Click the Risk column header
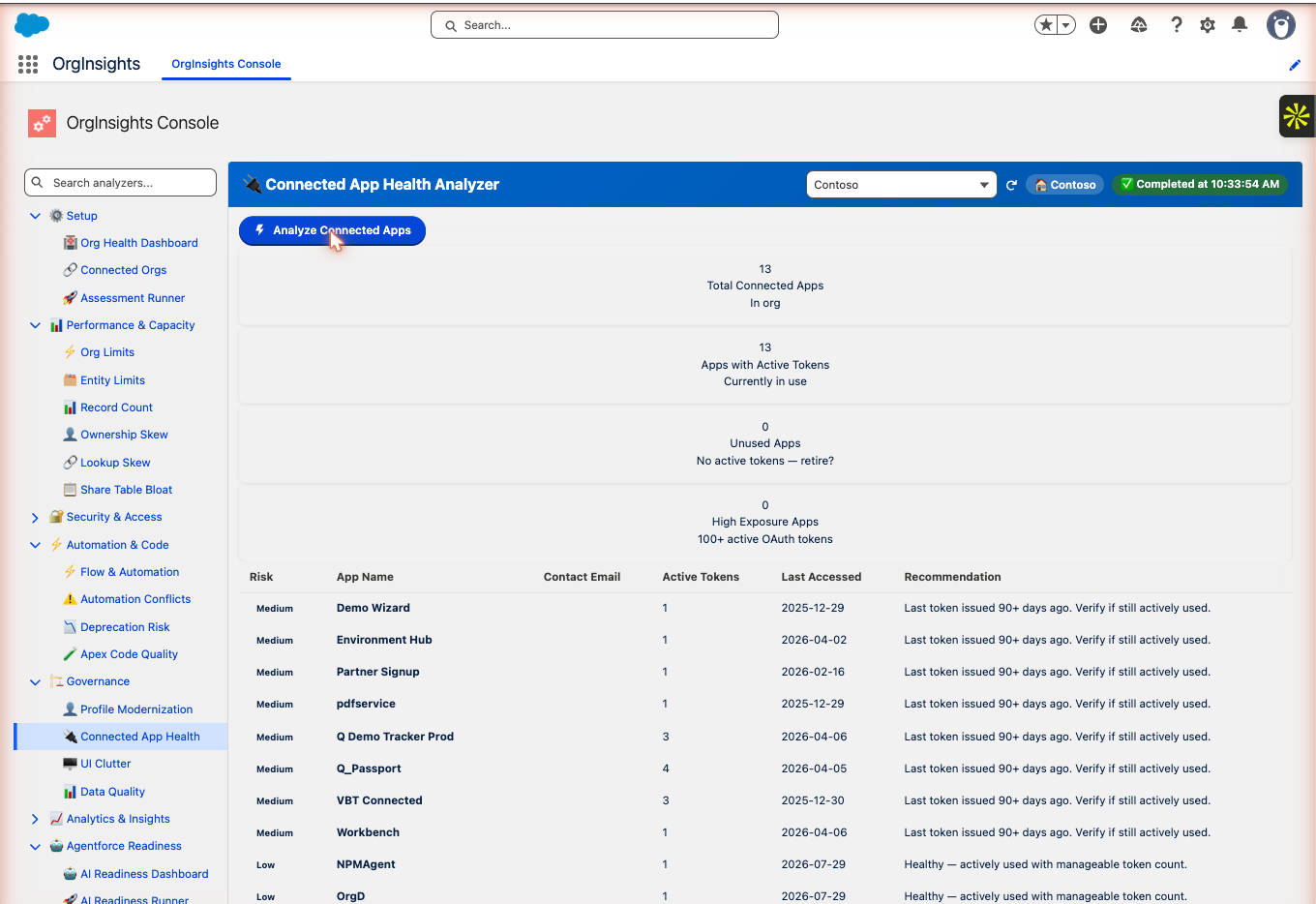 pyautogui.click(x=261, y=577)
